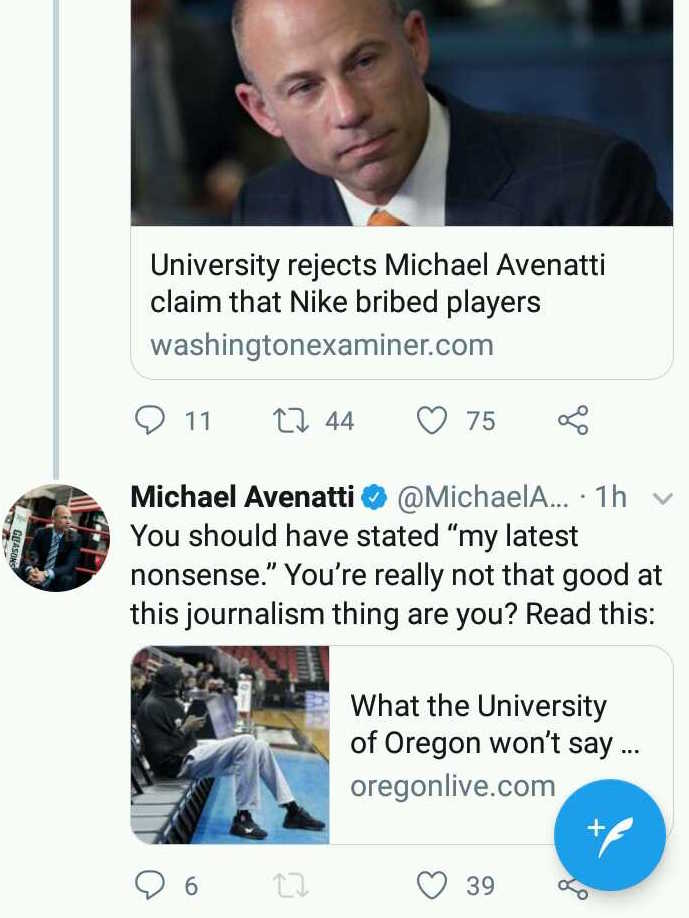Open "What the University of Oregon won't say" card

coord(494,725)
